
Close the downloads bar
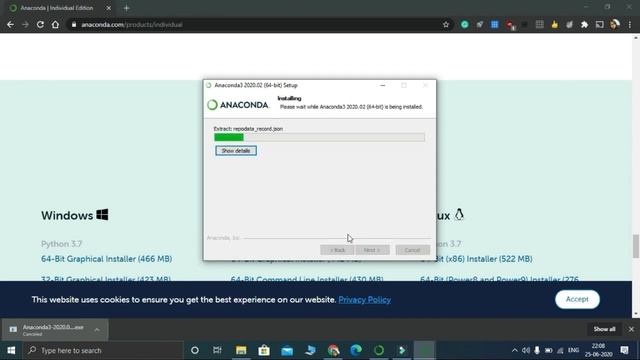(x=631, y=329)
